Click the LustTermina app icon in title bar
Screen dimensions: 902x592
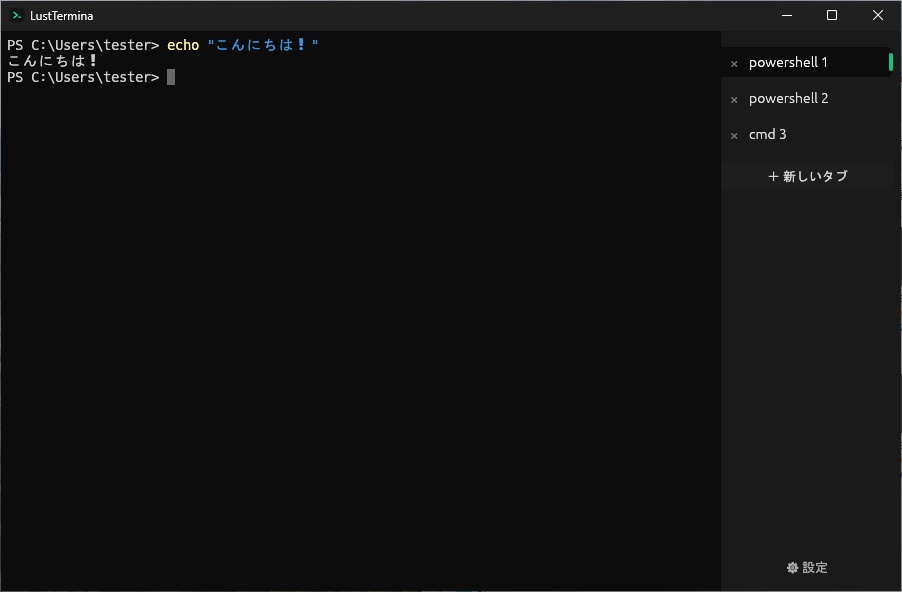point(17,16)
